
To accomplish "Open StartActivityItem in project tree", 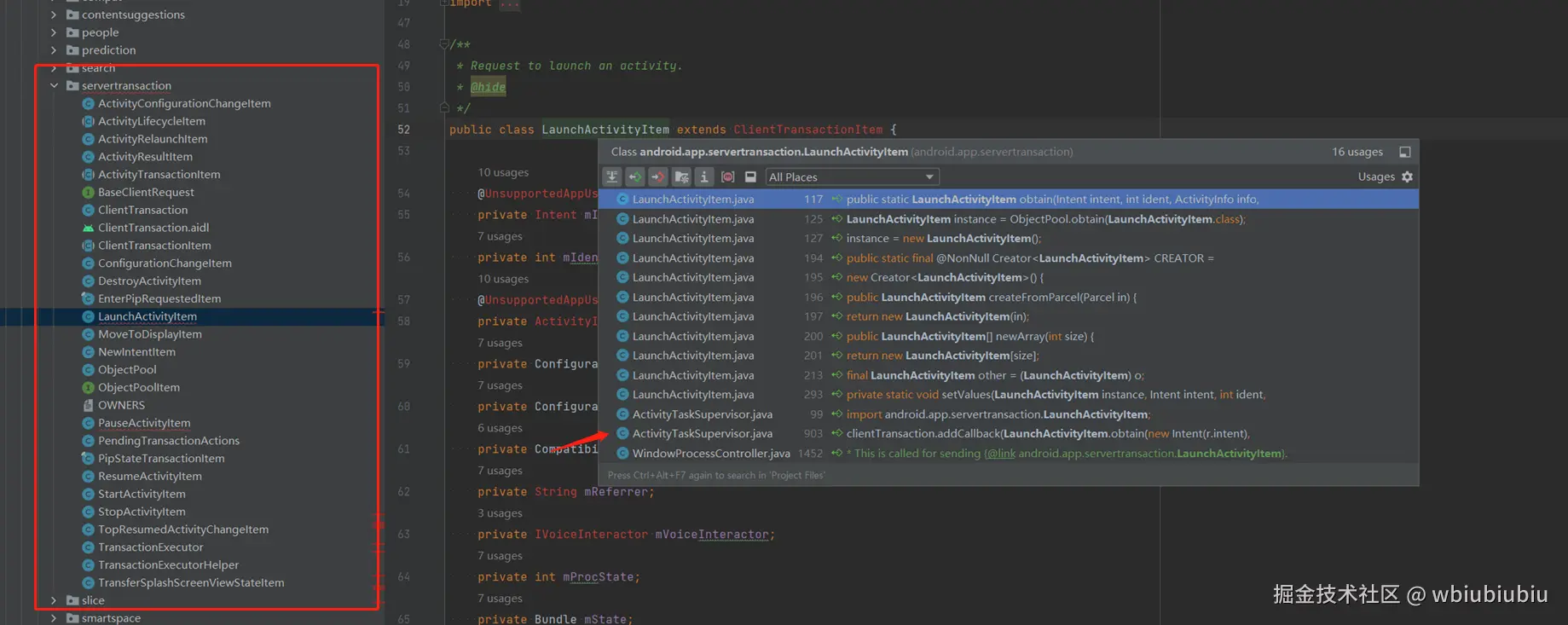I will coord(142,494).
